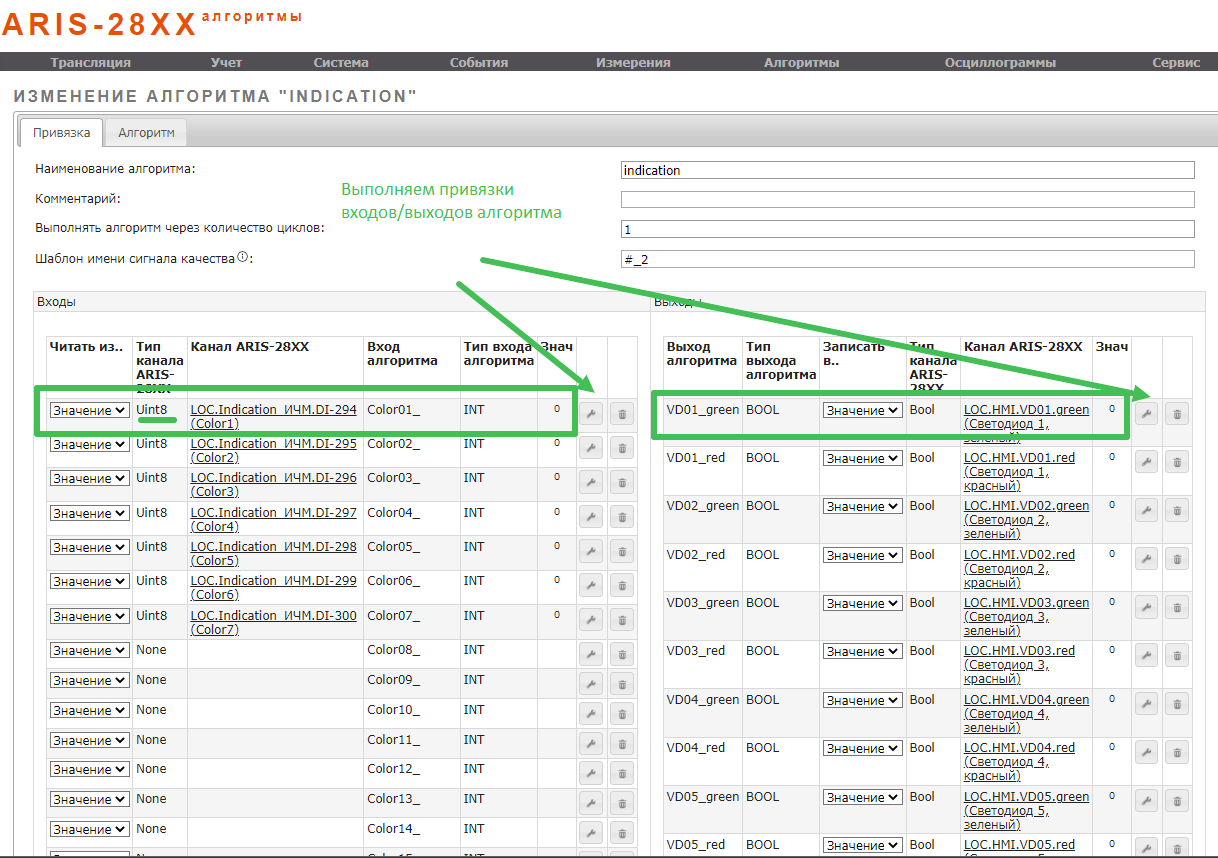Click info icon next to quality signal template
The image size is (1218, 858).
pos(243,257)
